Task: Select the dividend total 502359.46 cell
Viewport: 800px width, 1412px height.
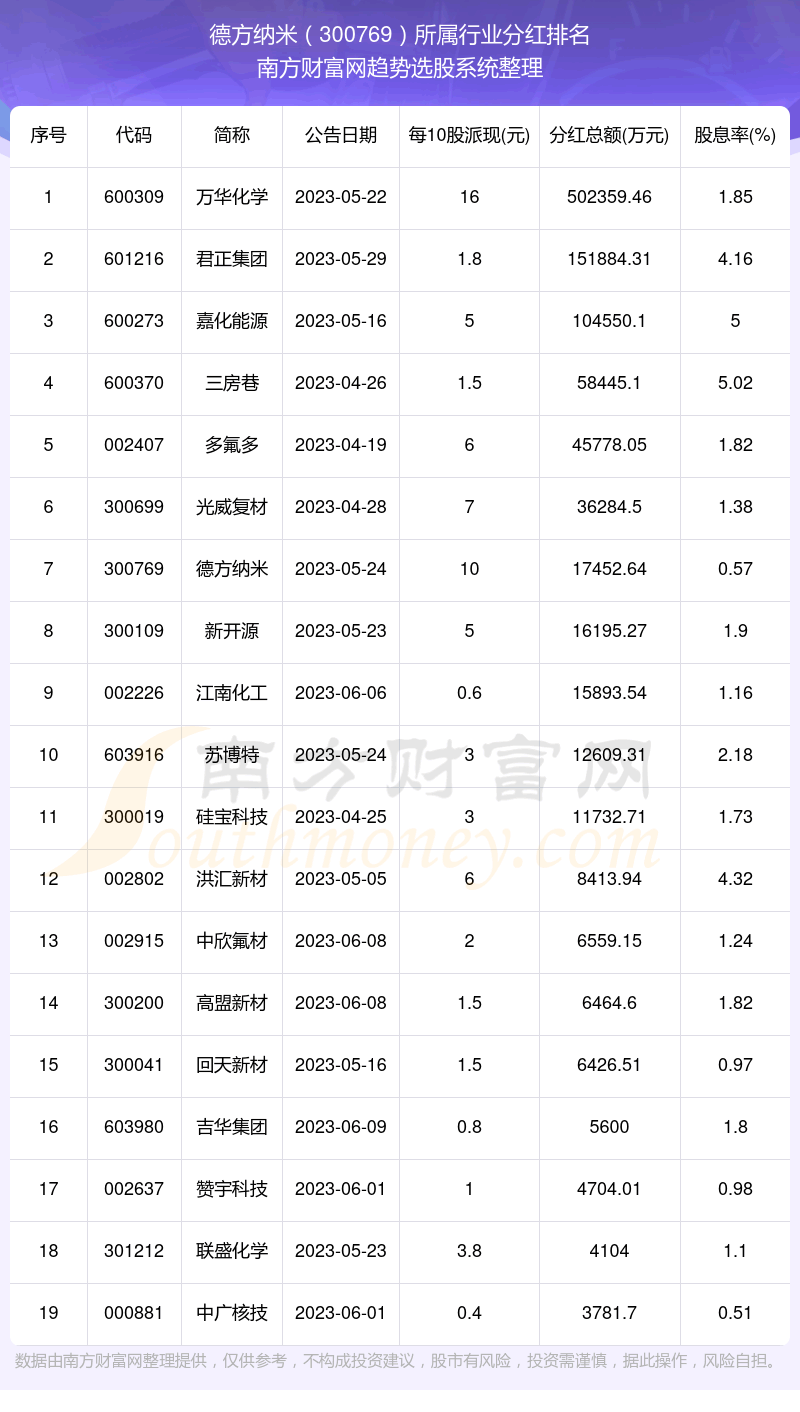Action: point(609,197)
